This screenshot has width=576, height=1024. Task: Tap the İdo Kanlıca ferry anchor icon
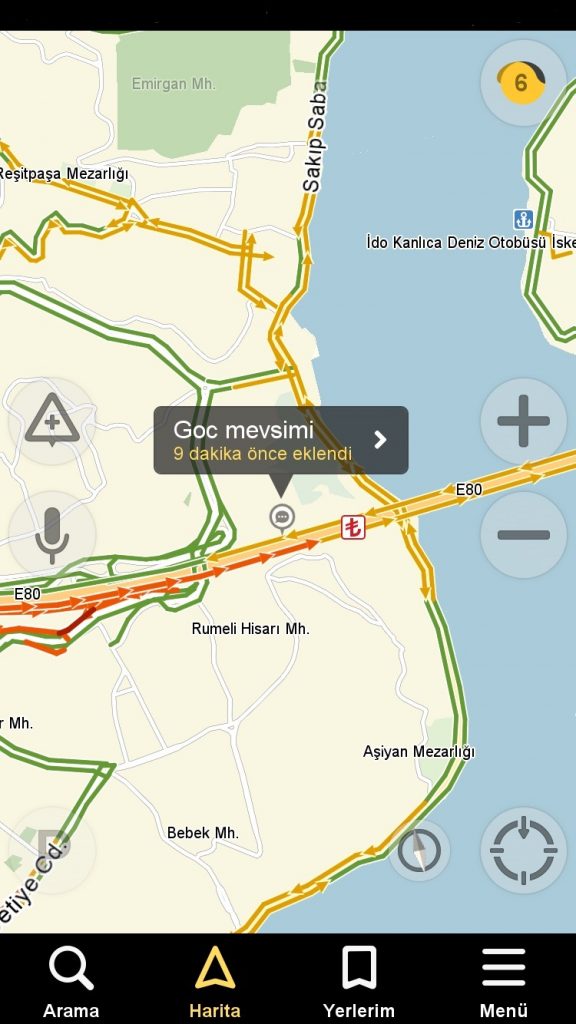click(x=523, y=219)
